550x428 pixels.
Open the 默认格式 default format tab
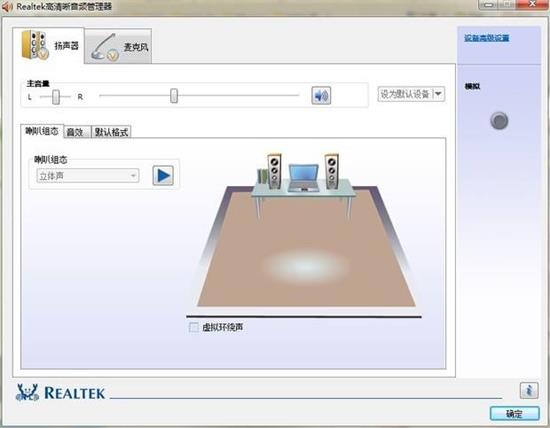[111, 132]
